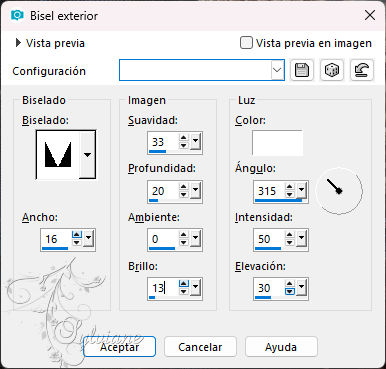Increase Ancho value with the up arrow
This screenshot has height=369, width=386.
(x=77, y=235)
